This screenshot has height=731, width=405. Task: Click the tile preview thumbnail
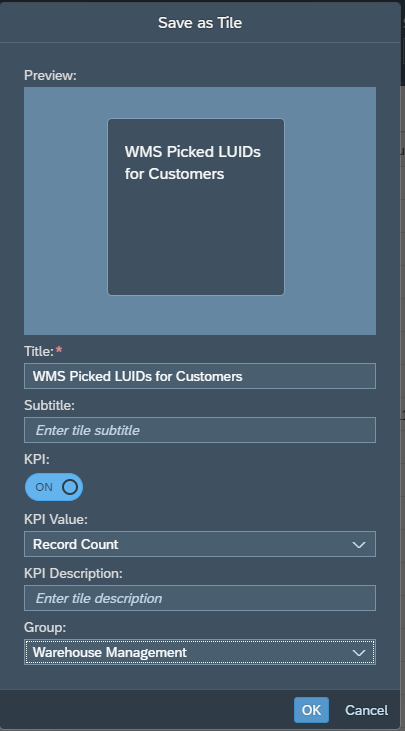[x=196, y=207]
